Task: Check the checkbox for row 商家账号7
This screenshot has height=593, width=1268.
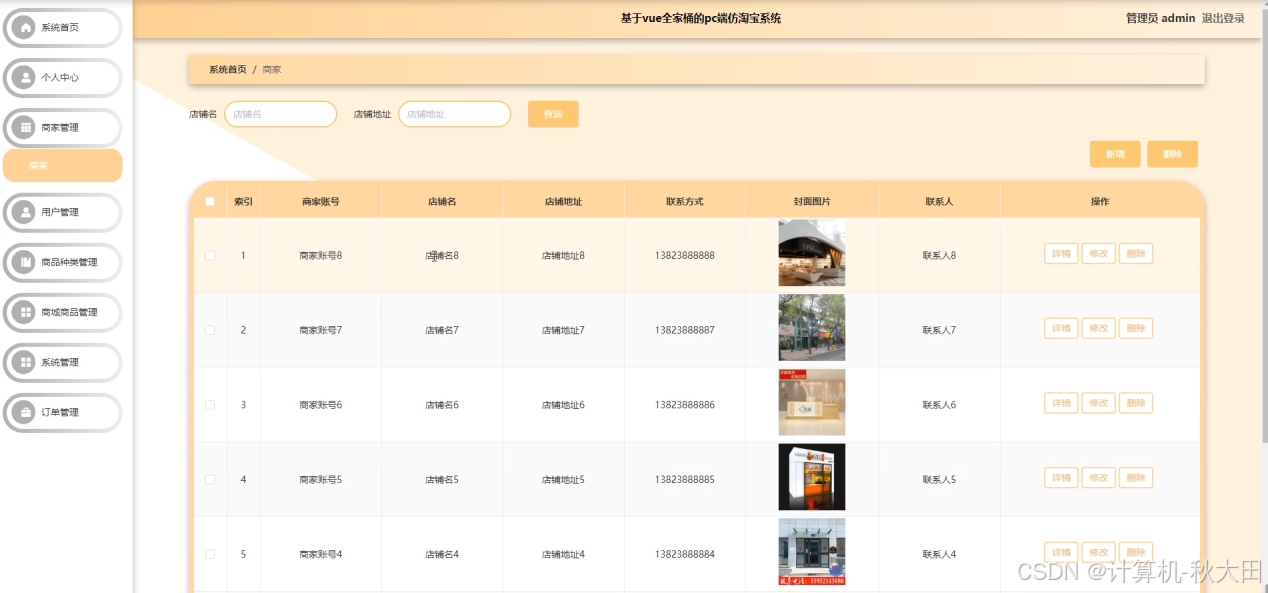Action: pos(210,330)
